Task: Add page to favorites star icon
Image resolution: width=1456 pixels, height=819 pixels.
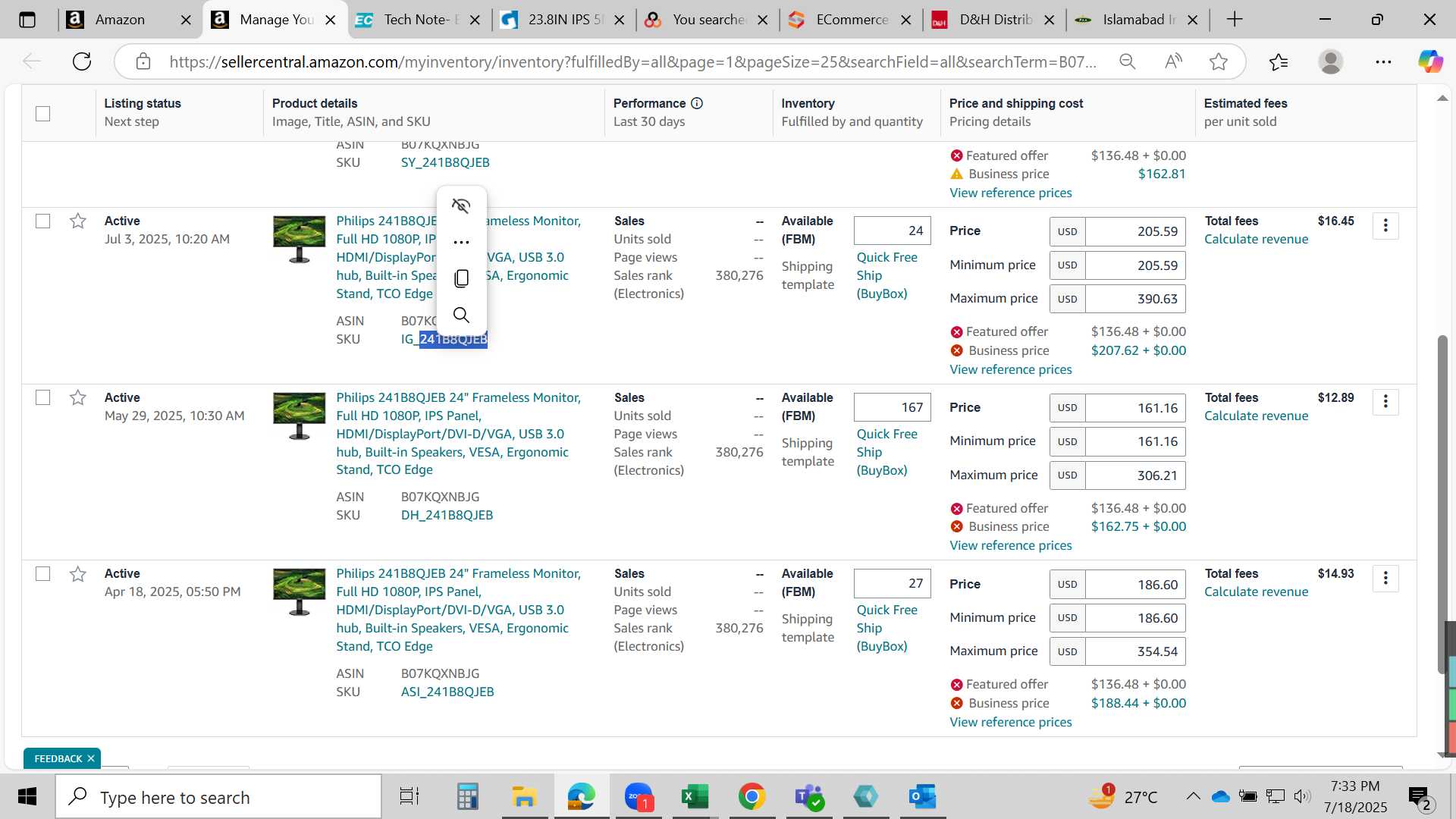Action: click(x=1219, y=61)
